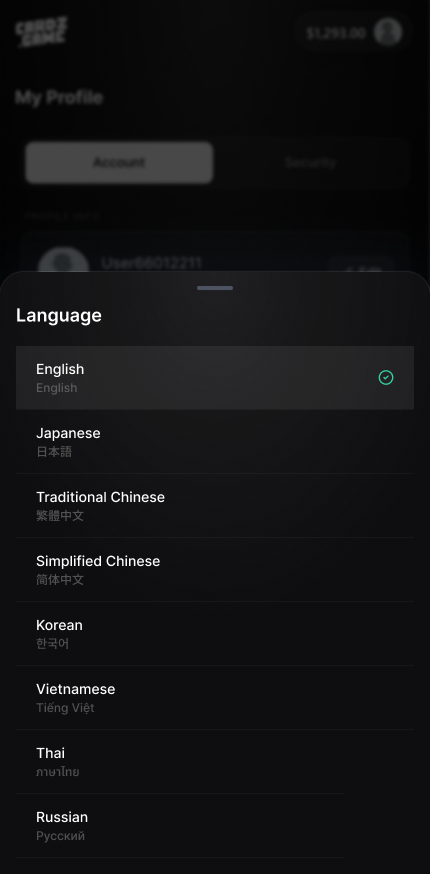Click the app logo in the top corner
430x874 pixels.
pos(41,32)
